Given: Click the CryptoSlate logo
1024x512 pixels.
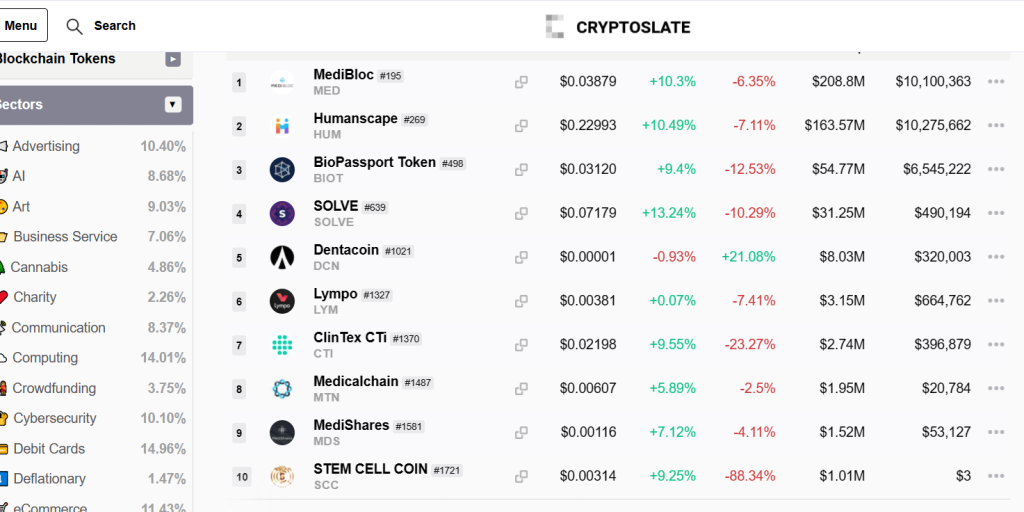Looking at the screenshot, I should click(618, 27).
